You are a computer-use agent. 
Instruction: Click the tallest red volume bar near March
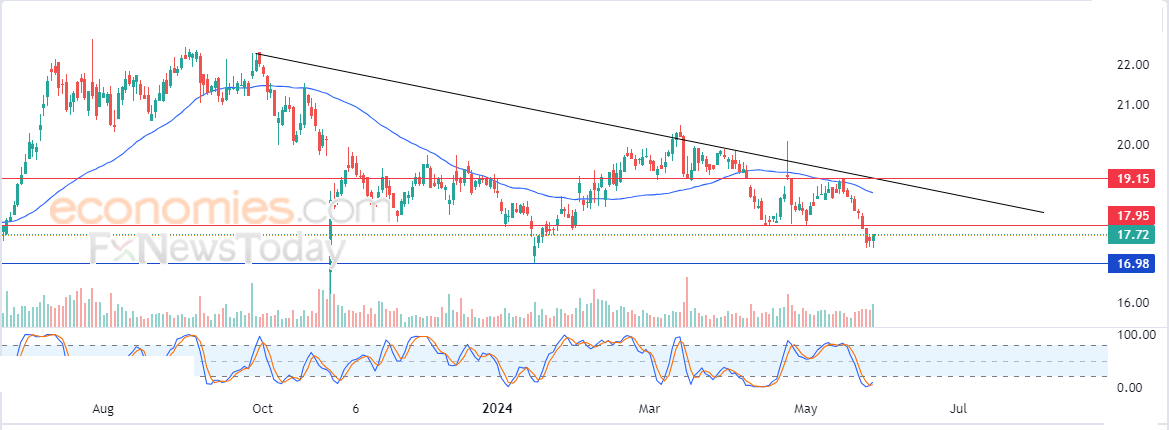(x=686, y=302)
